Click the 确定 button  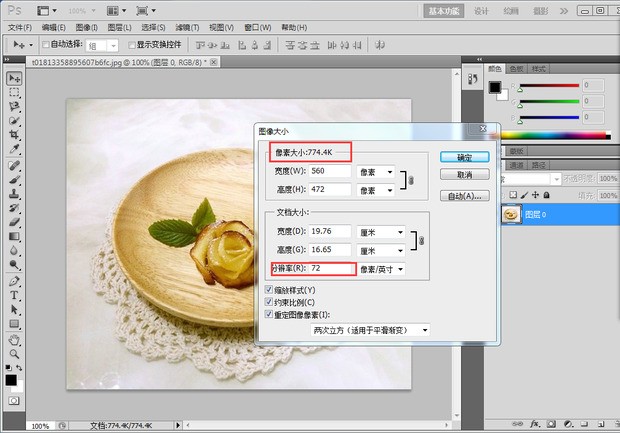point(464,157)
